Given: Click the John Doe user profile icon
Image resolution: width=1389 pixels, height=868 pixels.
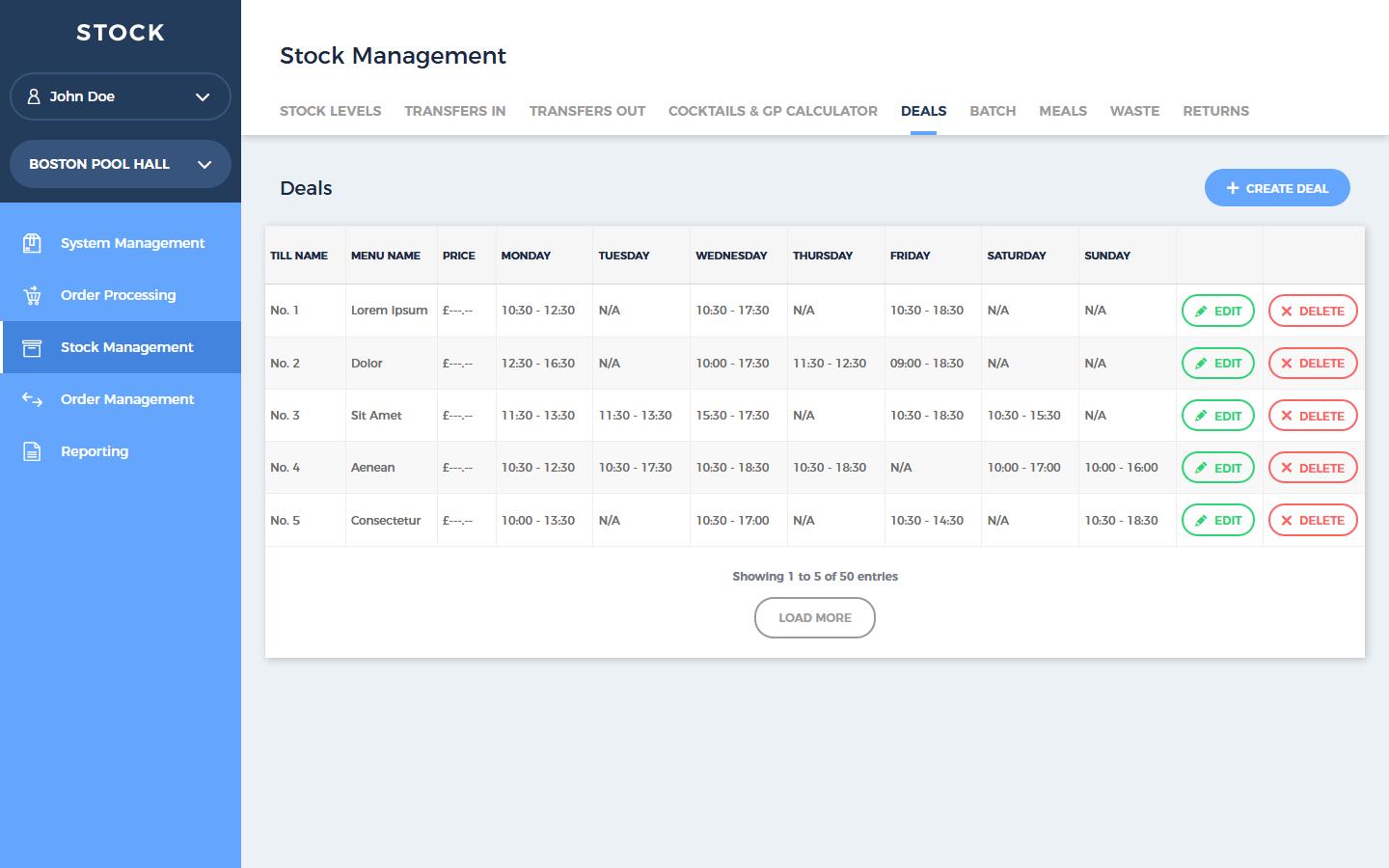Looking at the screenshot, I should coord(34,96).
